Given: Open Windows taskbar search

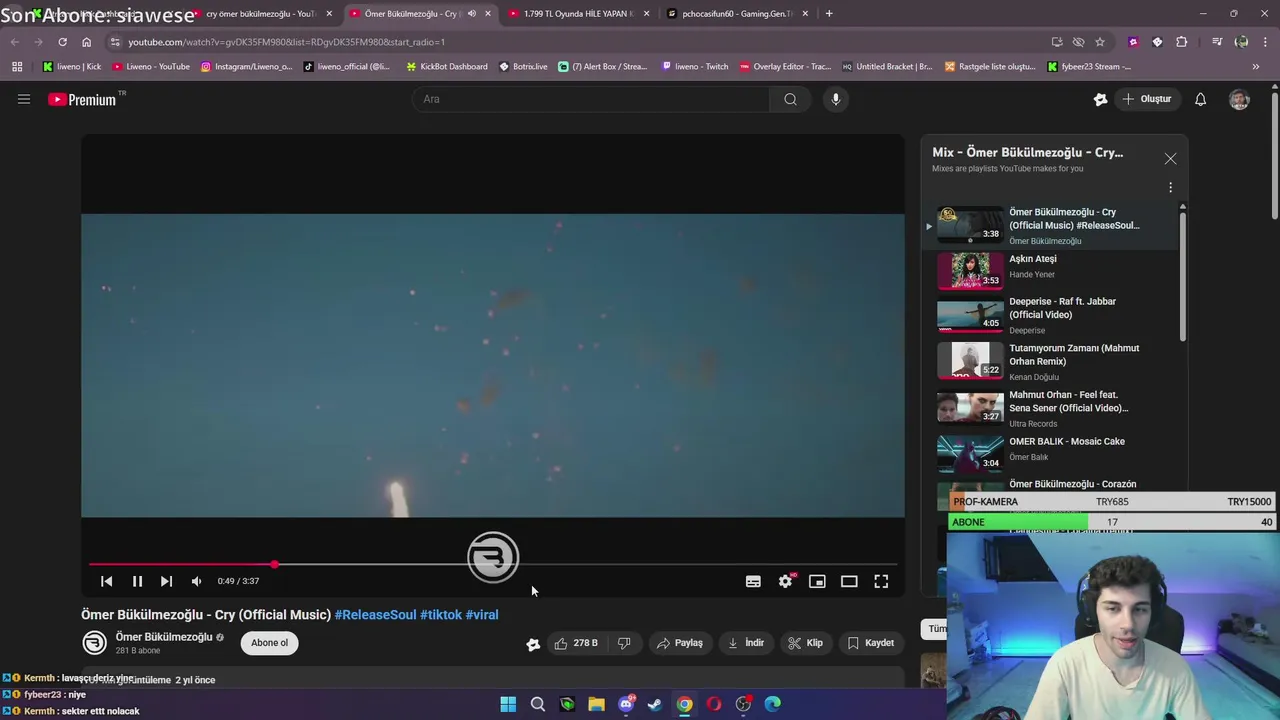Looking at the screenshot, I should 538,704.
